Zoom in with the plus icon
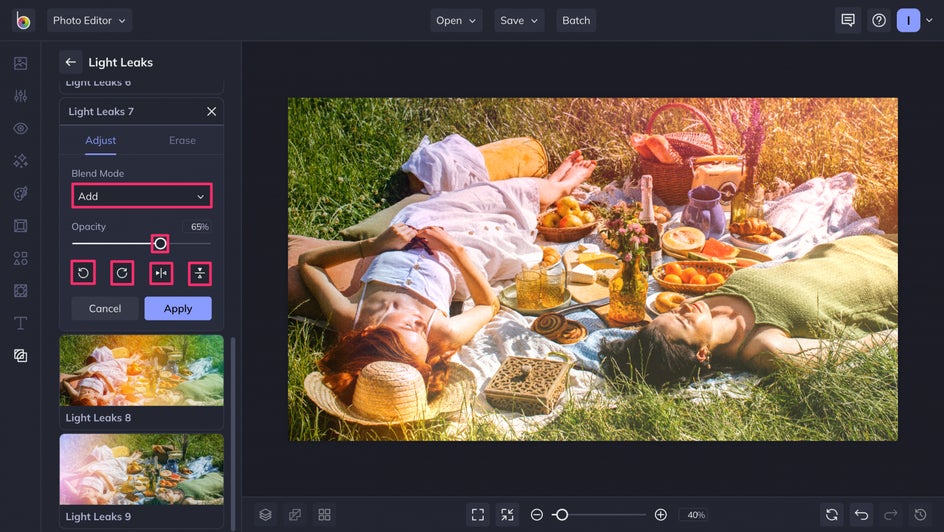This screenshot has height=532, width=944. pos(660,515)
